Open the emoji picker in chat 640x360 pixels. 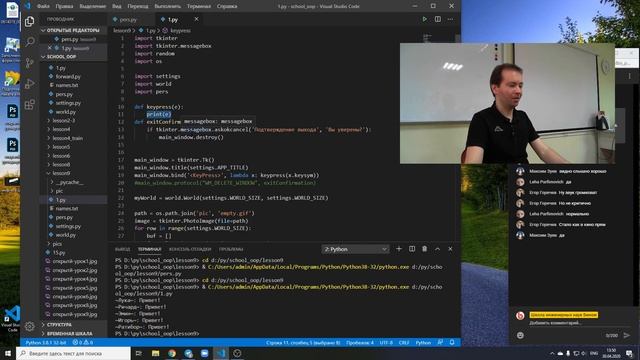click(520, 335)
